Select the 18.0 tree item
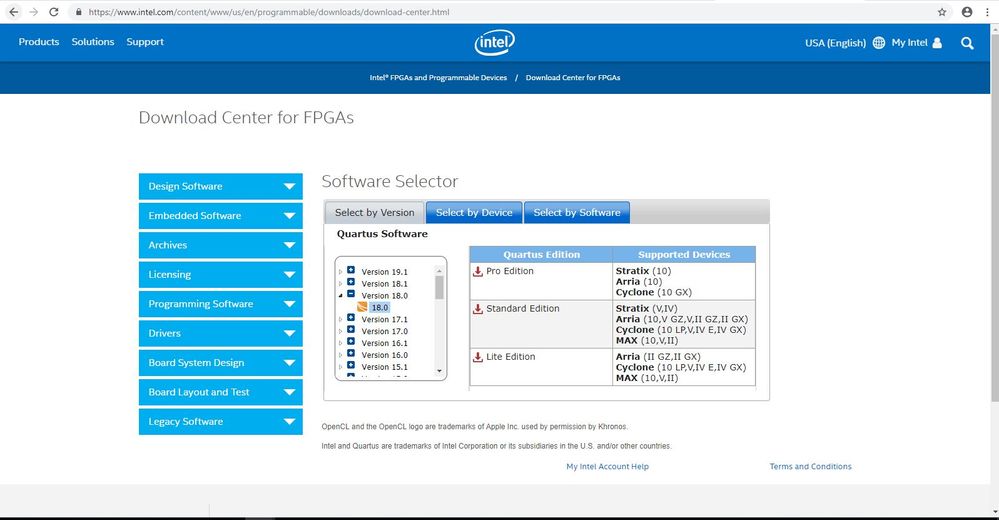 380,307
